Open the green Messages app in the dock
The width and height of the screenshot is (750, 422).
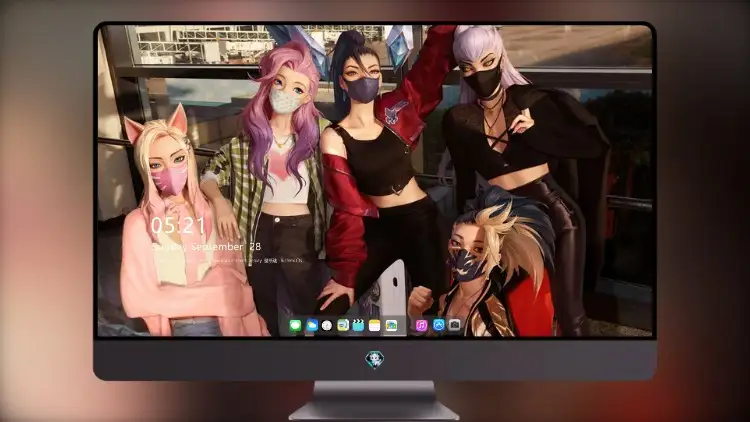pyautogui.click(x=296, y=326)
